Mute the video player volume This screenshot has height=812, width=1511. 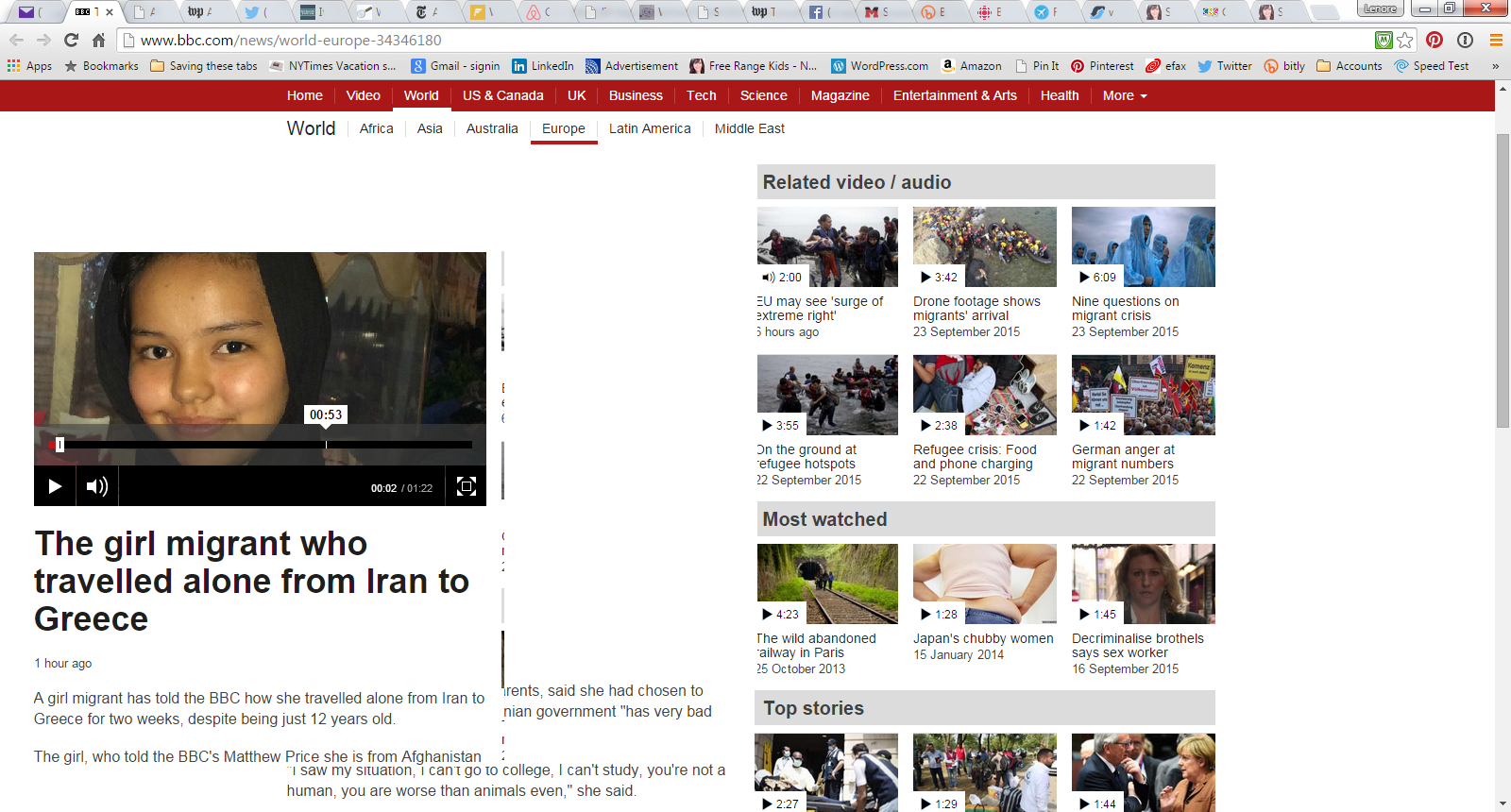click(x=96, y=486)
